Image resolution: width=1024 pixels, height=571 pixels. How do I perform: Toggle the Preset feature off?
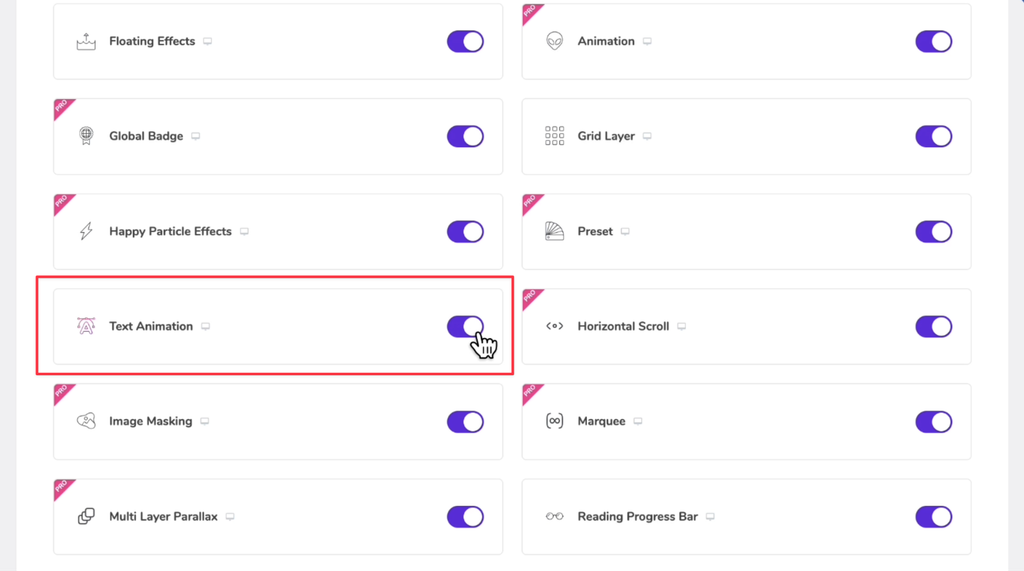933,231
